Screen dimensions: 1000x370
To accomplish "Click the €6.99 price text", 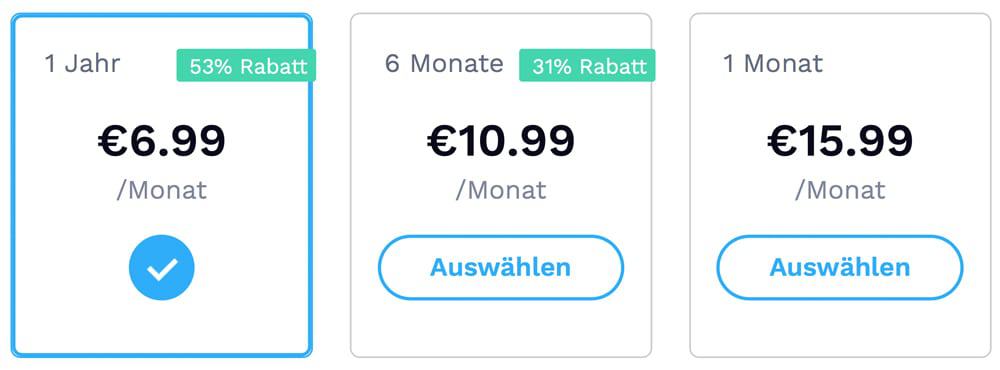I will click(162, 141).
